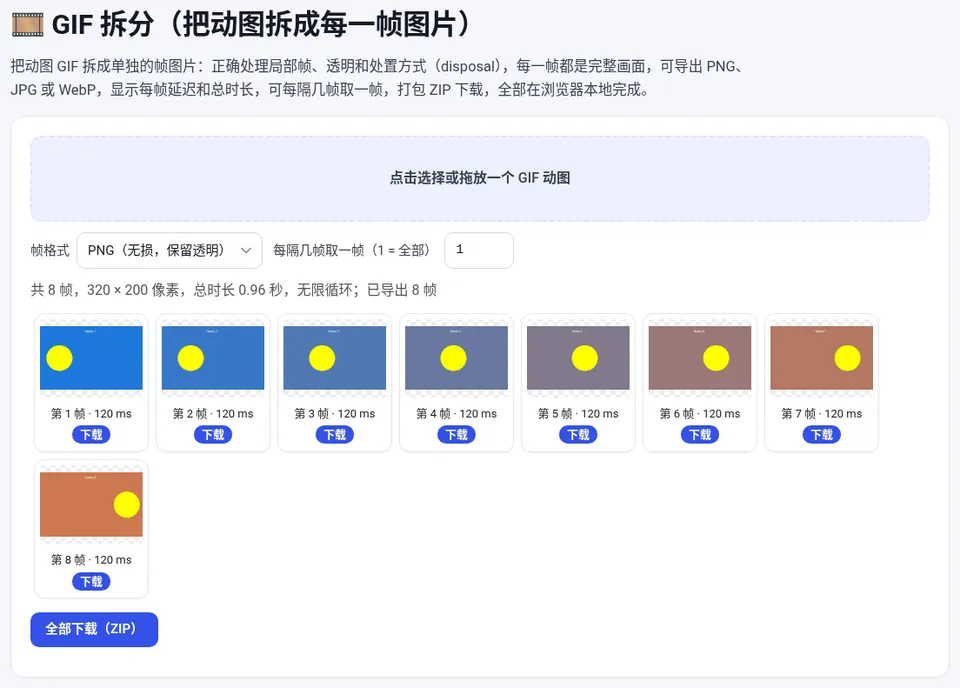Open the 帧格式 PNG format dropdown

pyautogui.click(x=170, y=250)
